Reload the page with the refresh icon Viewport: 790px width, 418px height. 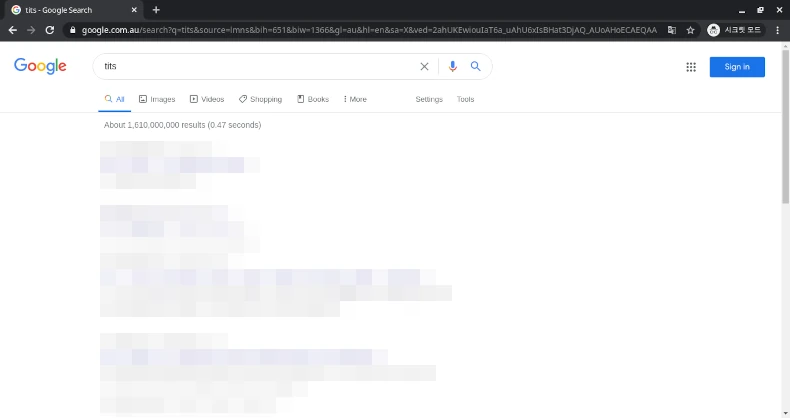49,30
